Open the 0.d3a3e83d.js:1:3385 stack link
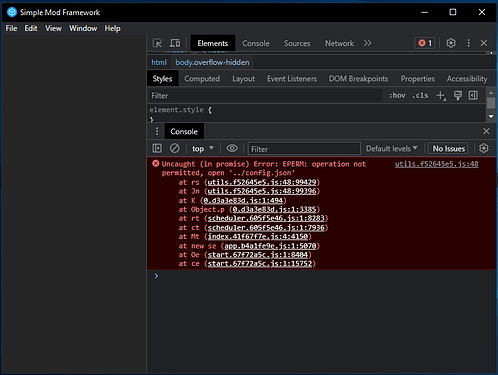 (x=274, y=209)
